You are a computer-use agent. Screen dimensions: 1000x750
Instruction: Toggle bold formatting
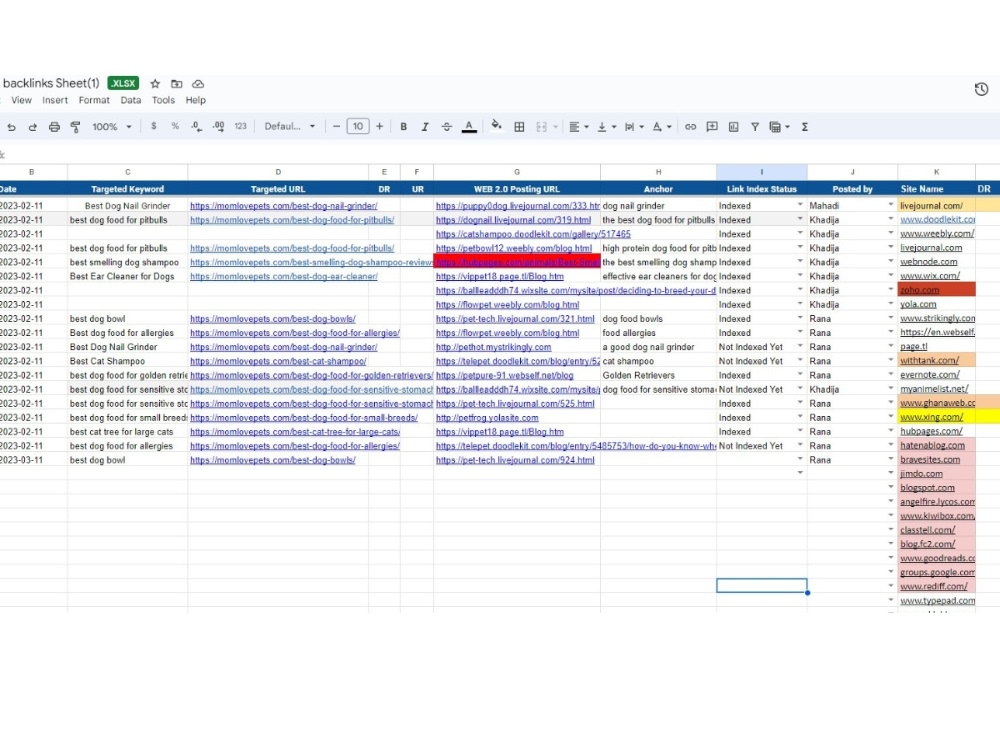(x=404, y=127)
